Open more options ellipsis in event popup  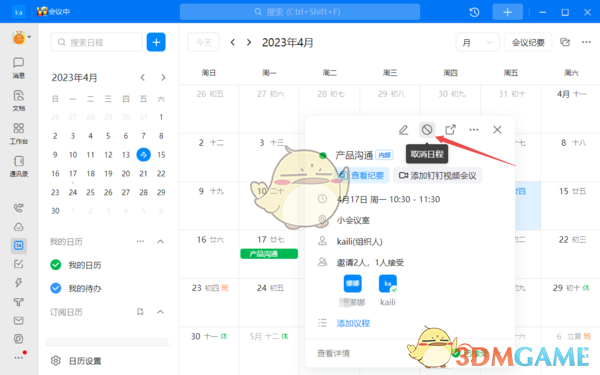(474, 130)
